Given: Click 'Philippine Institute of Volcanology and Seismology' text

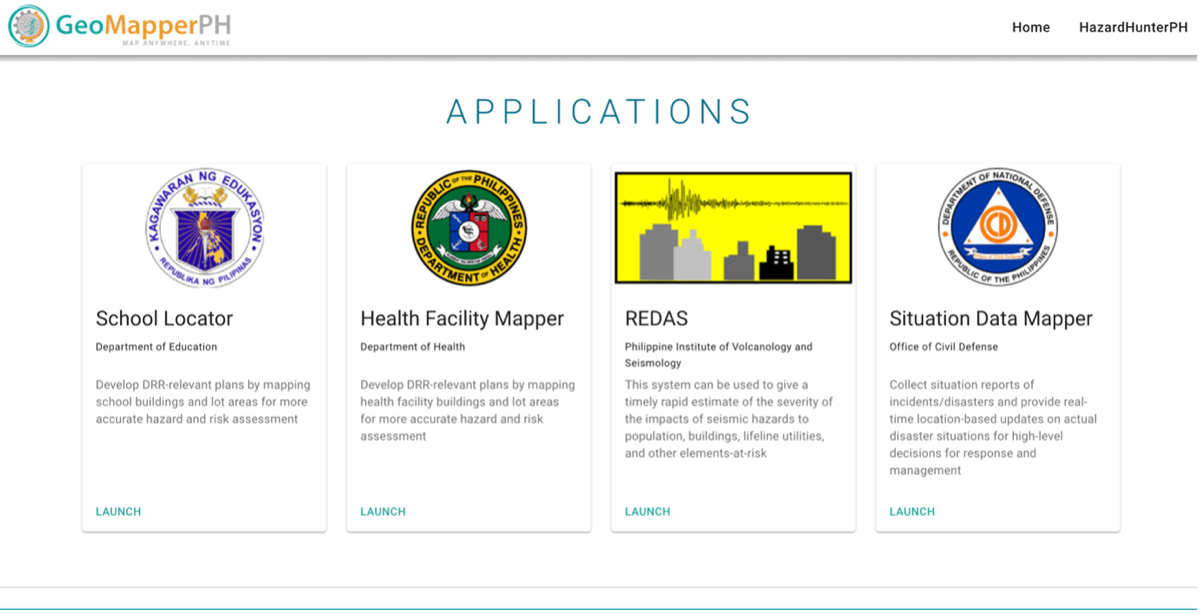Looking at the screenshot, I should (x=718, y=355).
